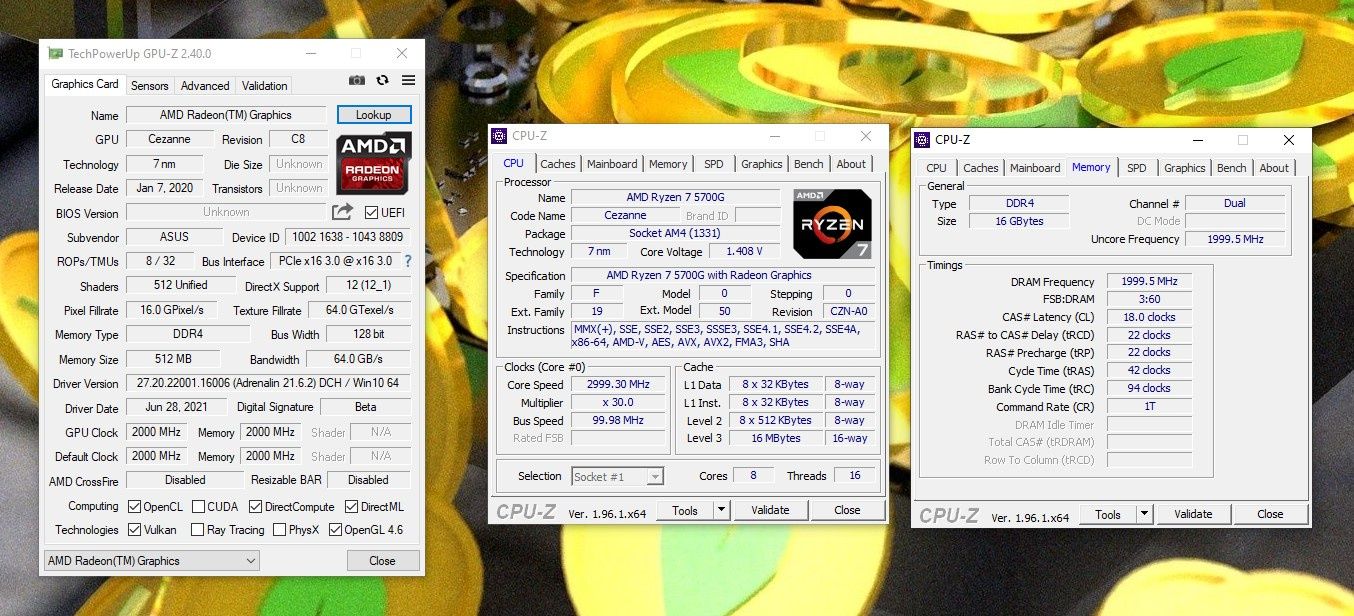Click the Device ID value field
Screen dimensions: 1354x616
(348, 237)
